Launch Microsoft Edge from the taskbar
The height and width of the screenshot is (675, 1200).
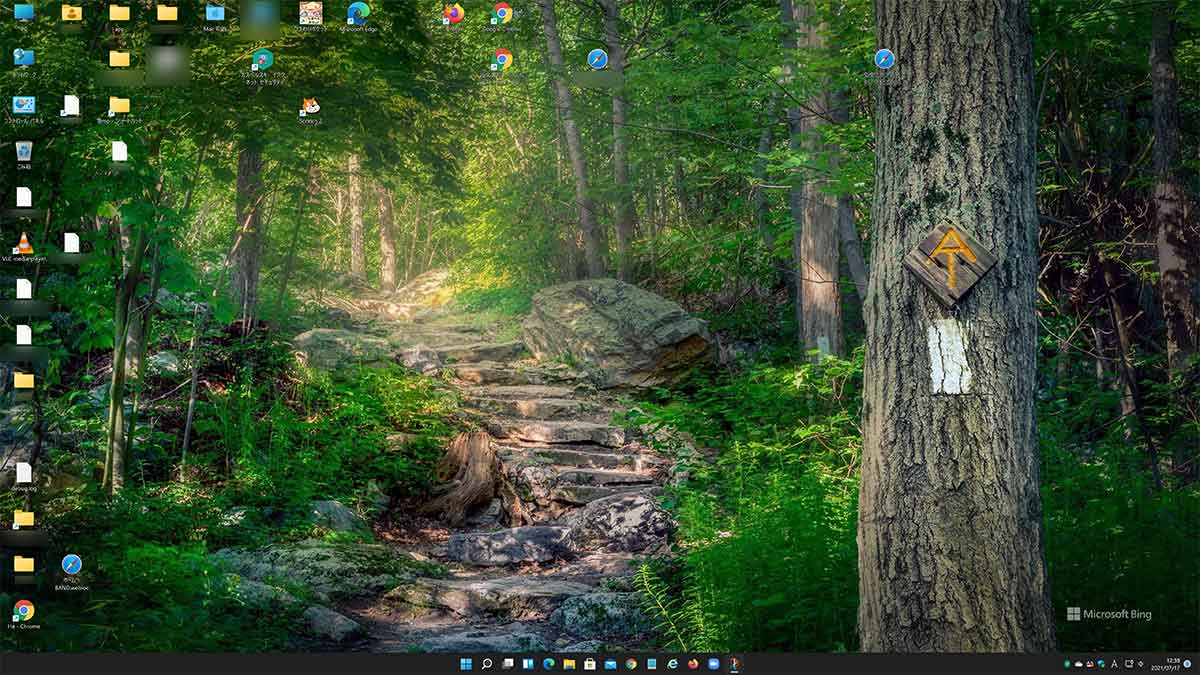(549, 664)
